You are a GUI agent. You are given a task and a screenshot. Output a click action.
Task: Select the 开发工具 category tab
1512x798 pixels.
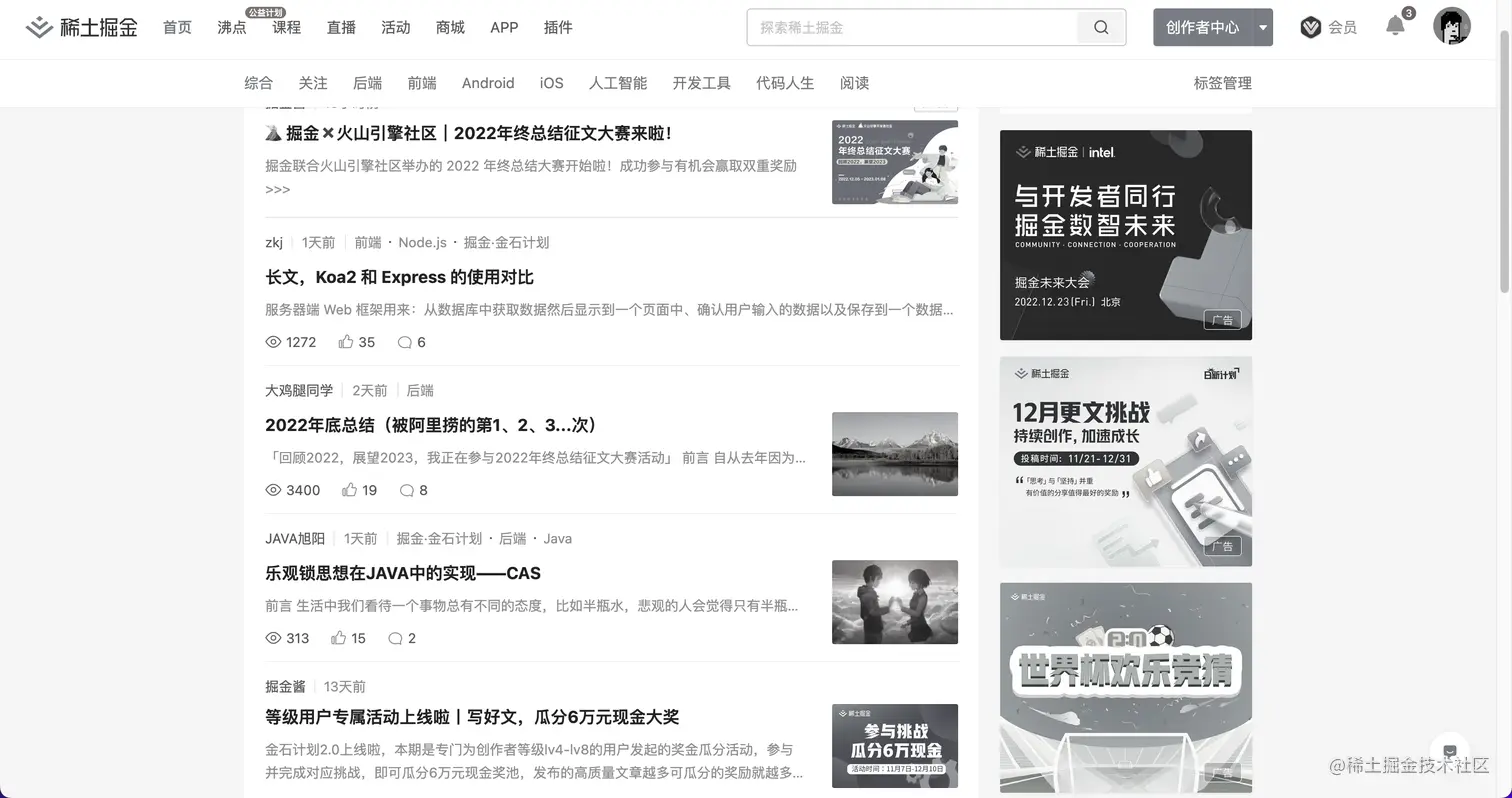[x=702, y=83]
